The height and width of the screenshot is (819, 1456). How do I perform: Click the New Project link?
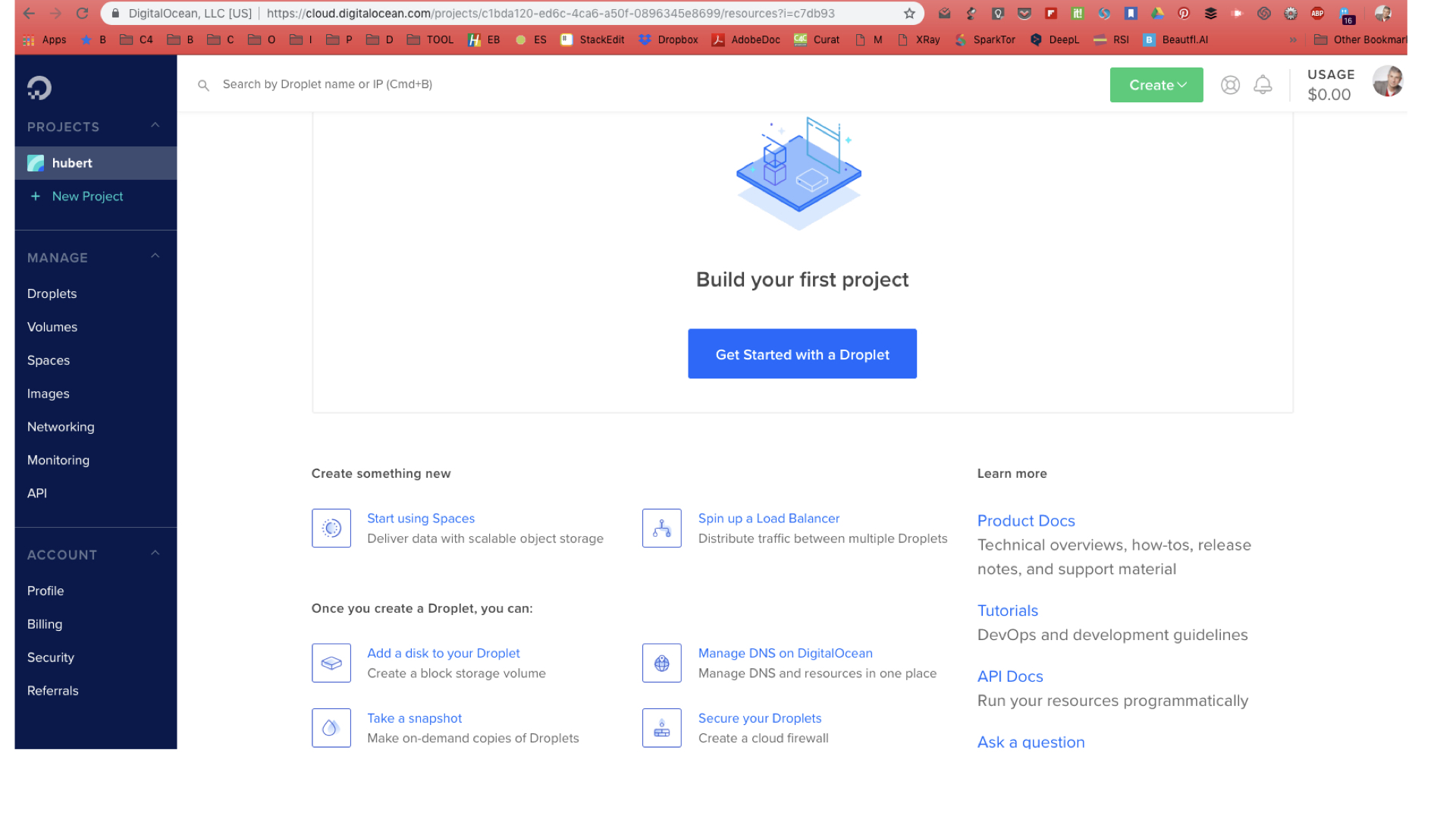pyautogui.click(x=87, y=196)
